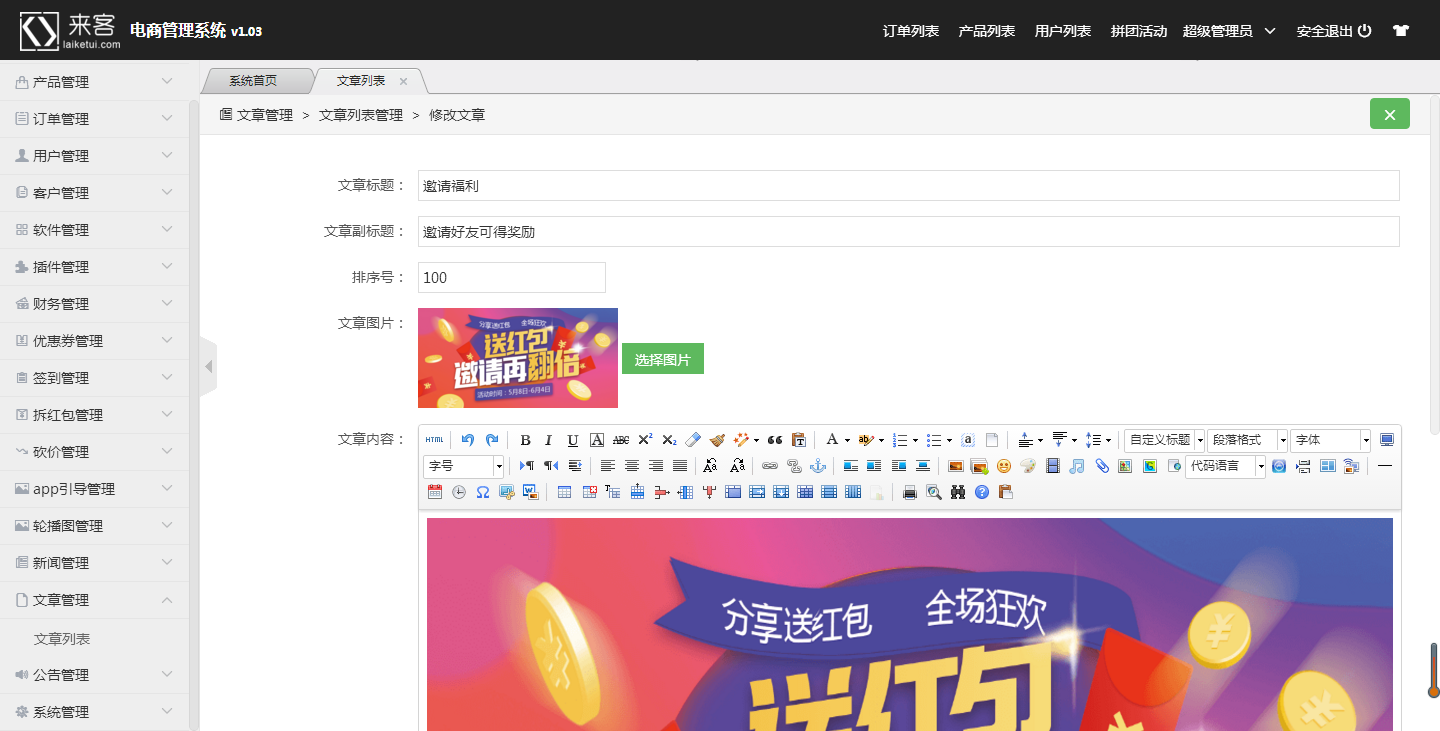Screen dimensions: 1440x731
Task: Open the 自定义标题 dropdown
Action: coord(1164,440)
